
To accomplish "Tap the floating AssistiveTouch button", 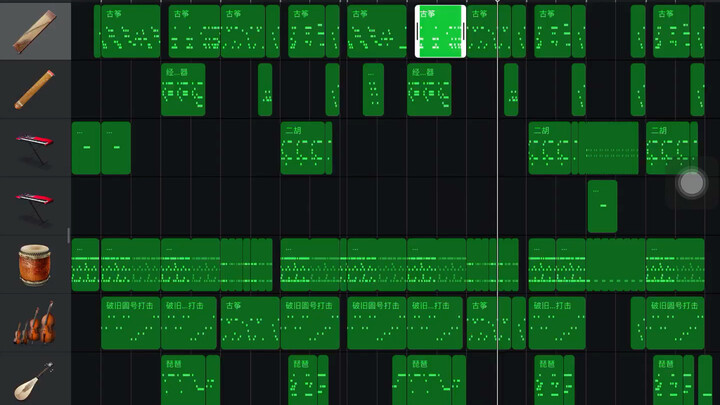I will [x=692, y=183].
